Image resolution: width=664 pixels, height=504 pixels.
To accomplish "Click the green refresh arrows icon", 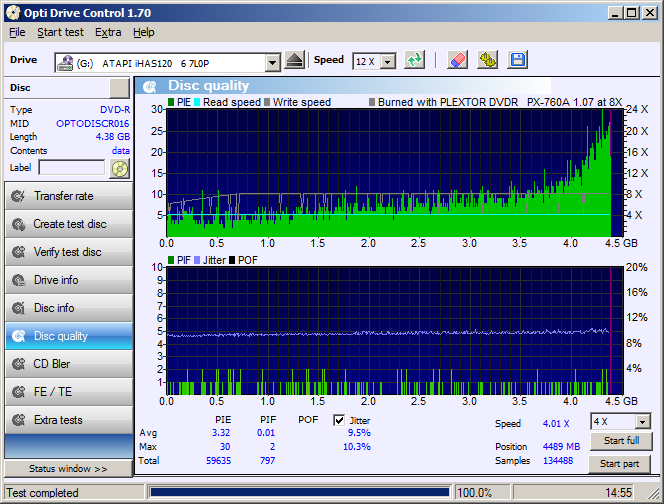I will click(414, 60).
